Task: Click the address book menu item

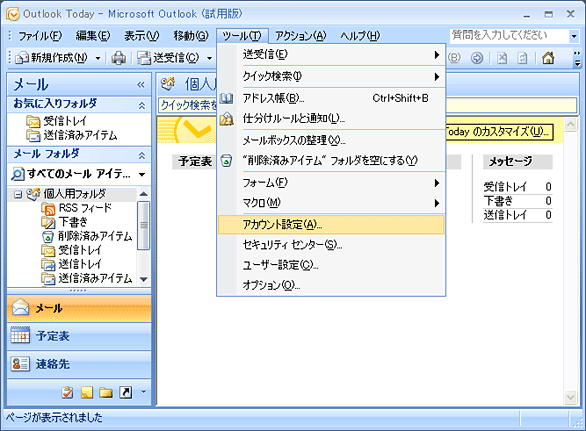Action: click(331, 98)
